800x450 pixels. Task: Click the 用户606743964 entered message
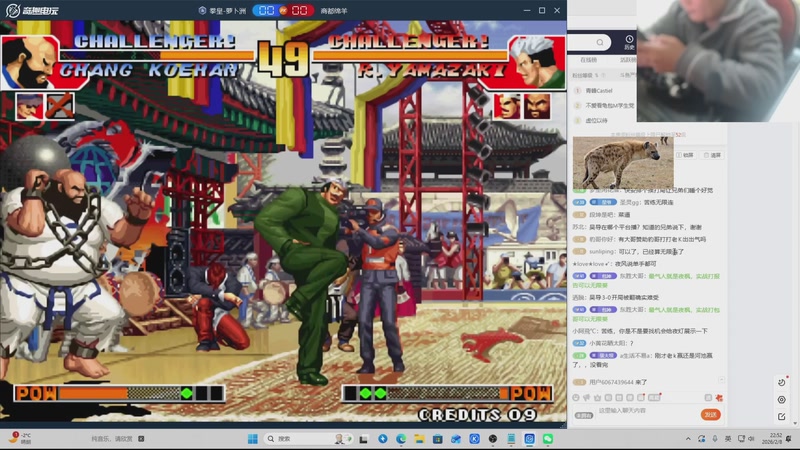(618, 382)
